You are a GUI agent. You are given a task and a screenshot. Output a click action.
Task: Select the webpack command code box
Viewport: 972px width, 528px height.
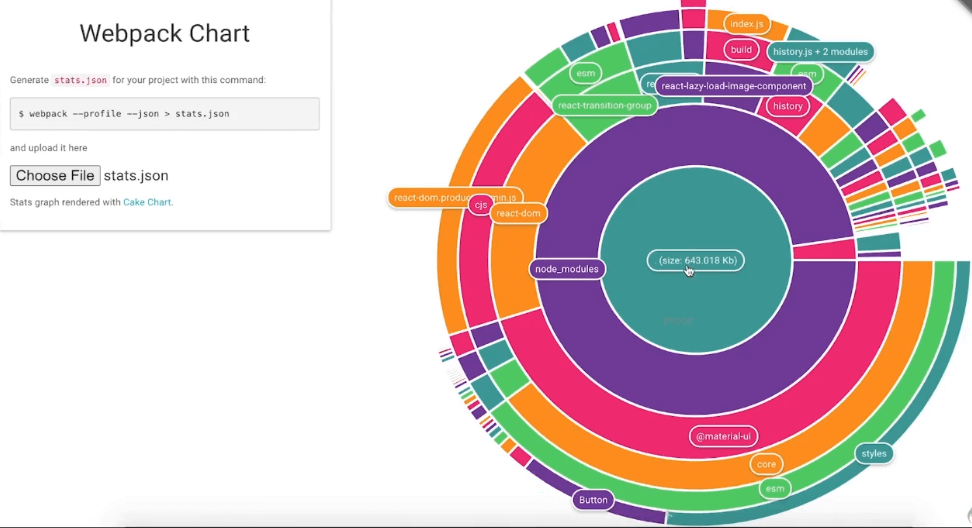click(x=165, y=113)
